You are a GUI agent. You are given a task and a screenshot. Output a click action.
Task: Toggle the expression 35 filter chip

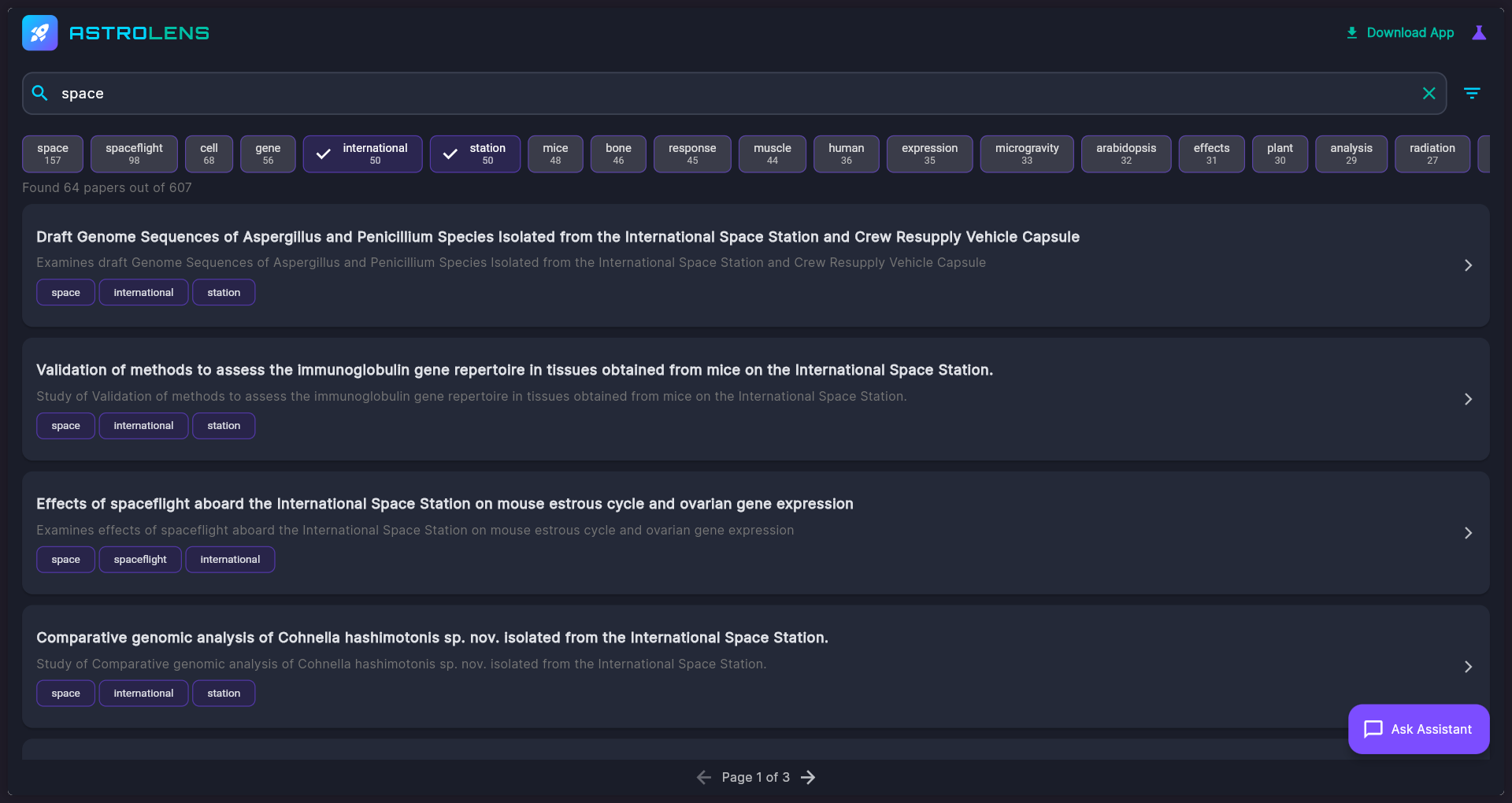pyautogui.click(x=929, y=154)
